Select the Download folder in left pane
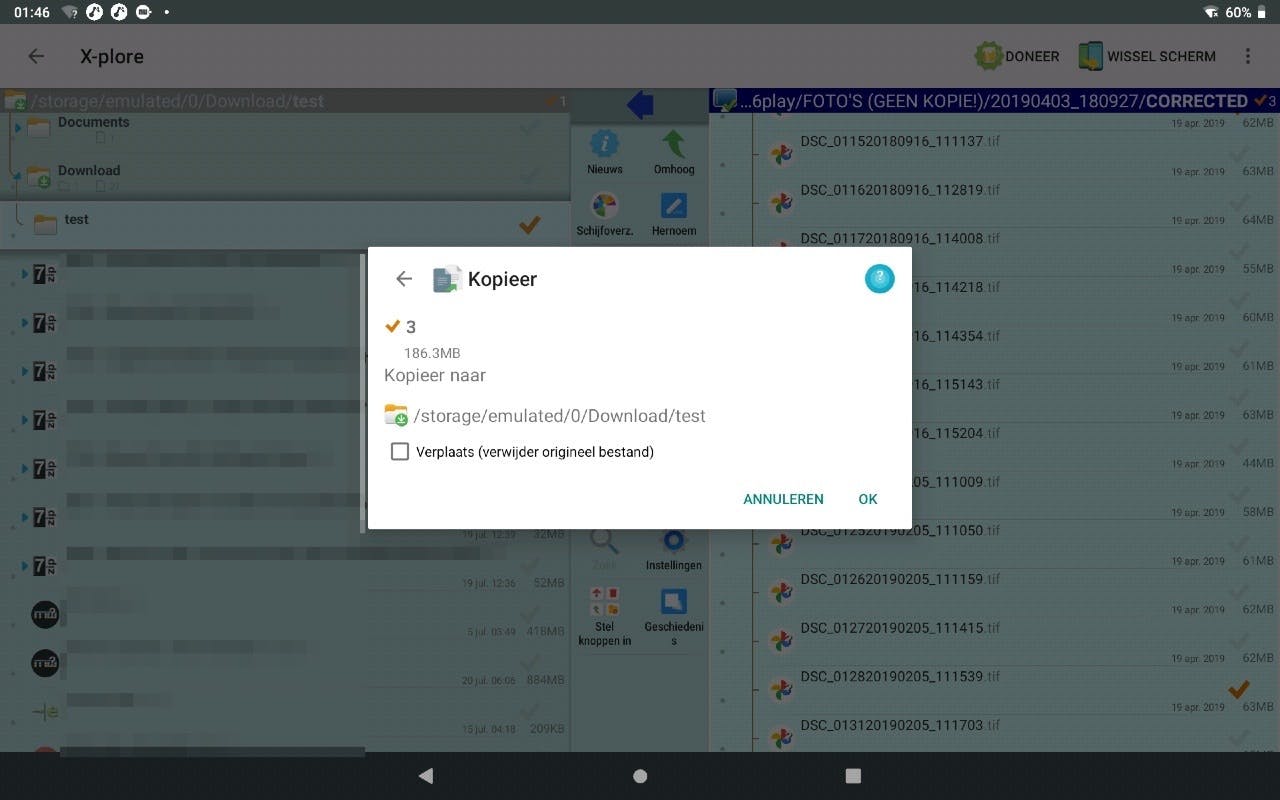Screen dimensions: 1280x800 (x=285, y=176)
